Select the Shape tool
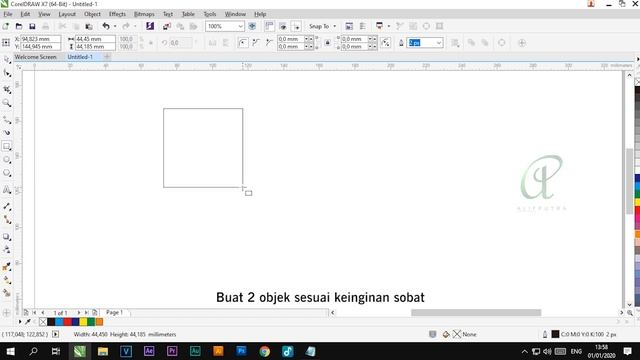Screen dimensions: 640x360 click(x=7, y=73)
